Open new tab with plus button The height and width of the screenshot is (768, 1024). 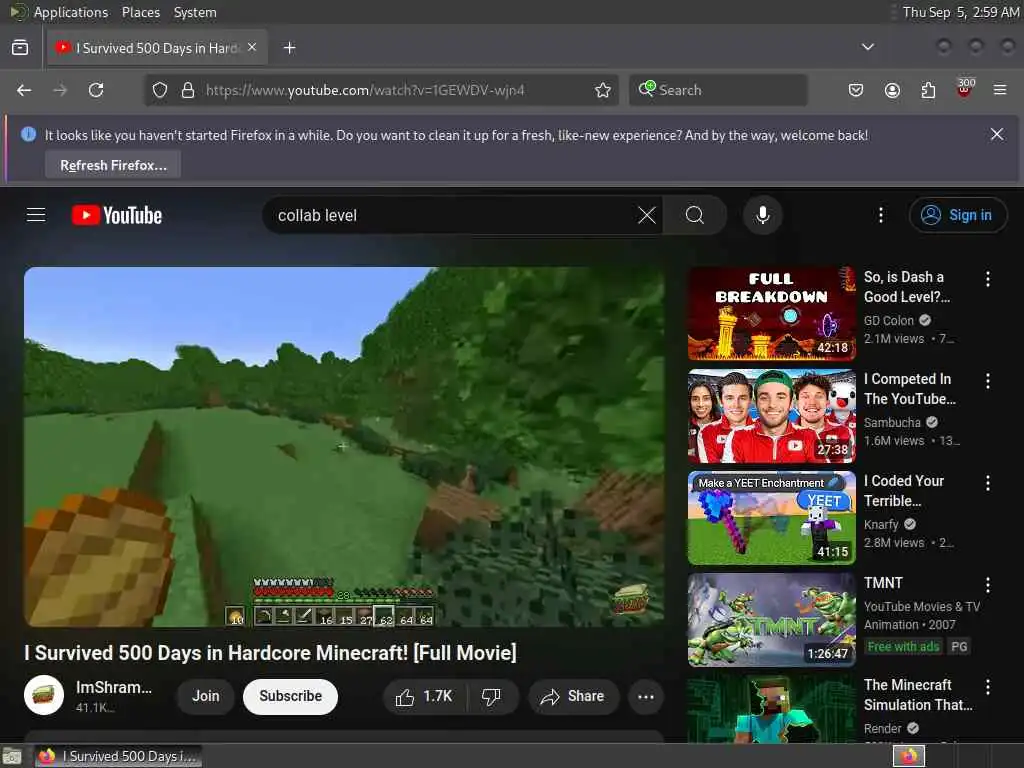(x=289, y=48)
